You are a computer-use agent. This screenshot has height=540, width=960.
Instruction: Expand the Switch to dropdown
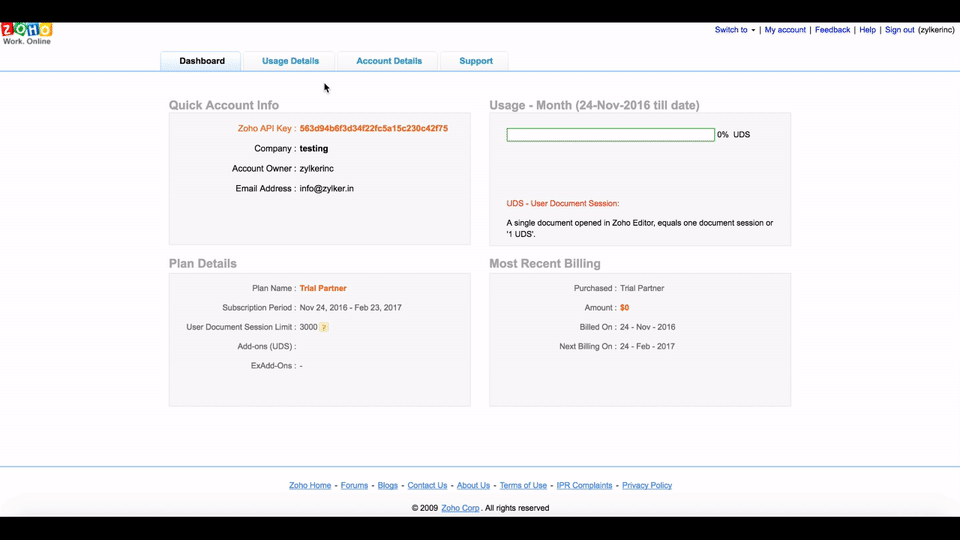[734, 30]
